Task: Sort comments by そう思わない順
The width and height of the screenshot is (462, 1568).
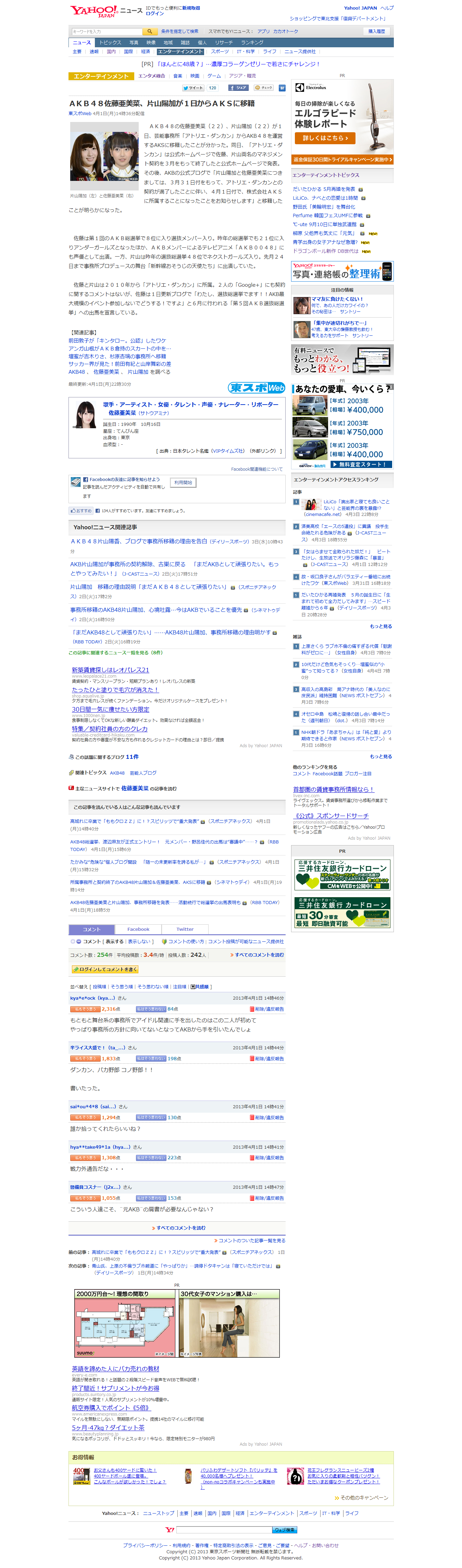Action: tap(153, 987)
